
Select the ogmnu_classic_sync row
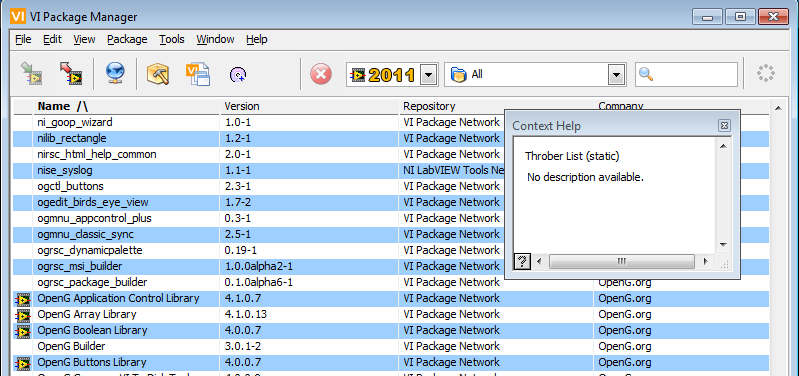point(391,234)
